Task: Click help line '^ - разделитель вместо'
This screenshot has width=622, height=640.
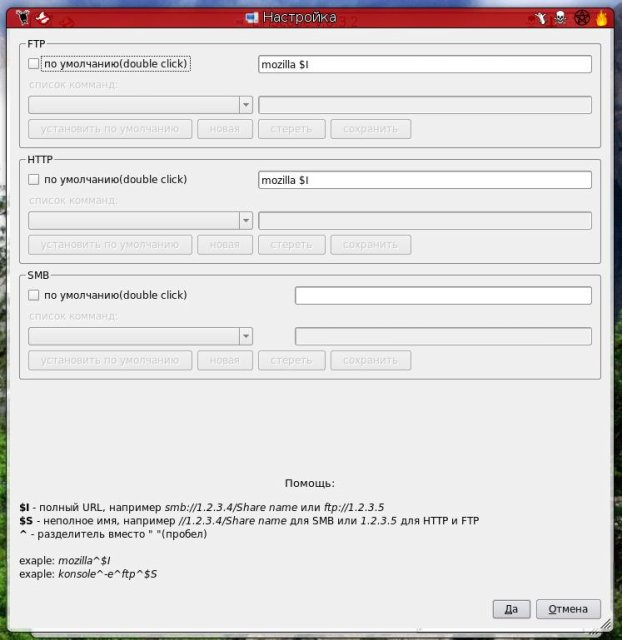Action: point(113,534)
